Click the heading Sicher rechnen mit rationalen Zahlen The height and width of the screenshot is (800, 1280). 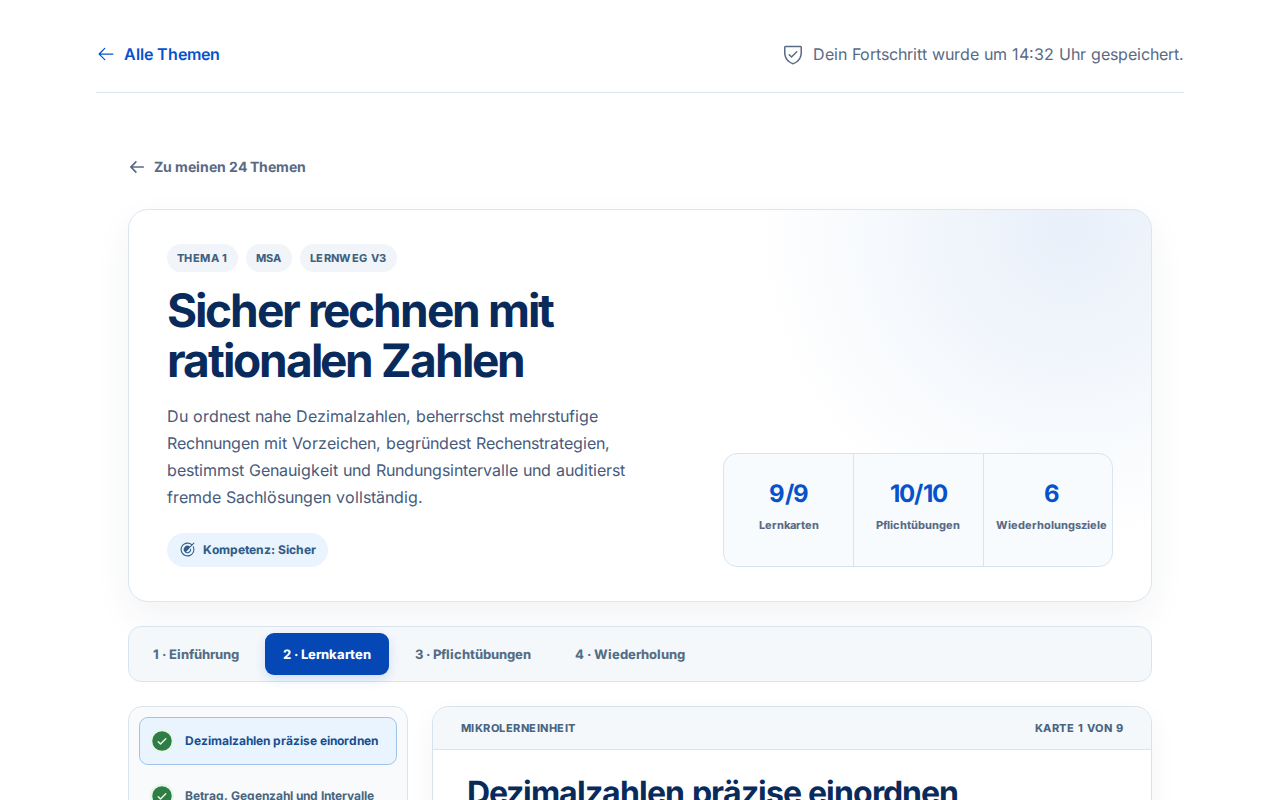click(360, 336)
